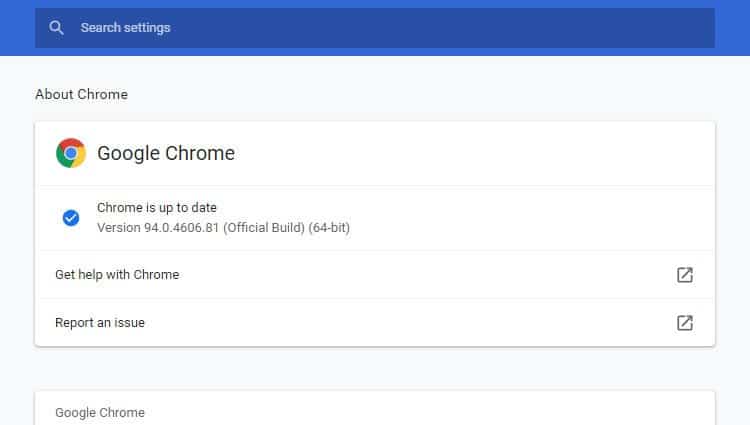This screenshot has width=750, height=425.
Task: Click the Version 94.0.4606.81 text
Action: pos(223,228)
